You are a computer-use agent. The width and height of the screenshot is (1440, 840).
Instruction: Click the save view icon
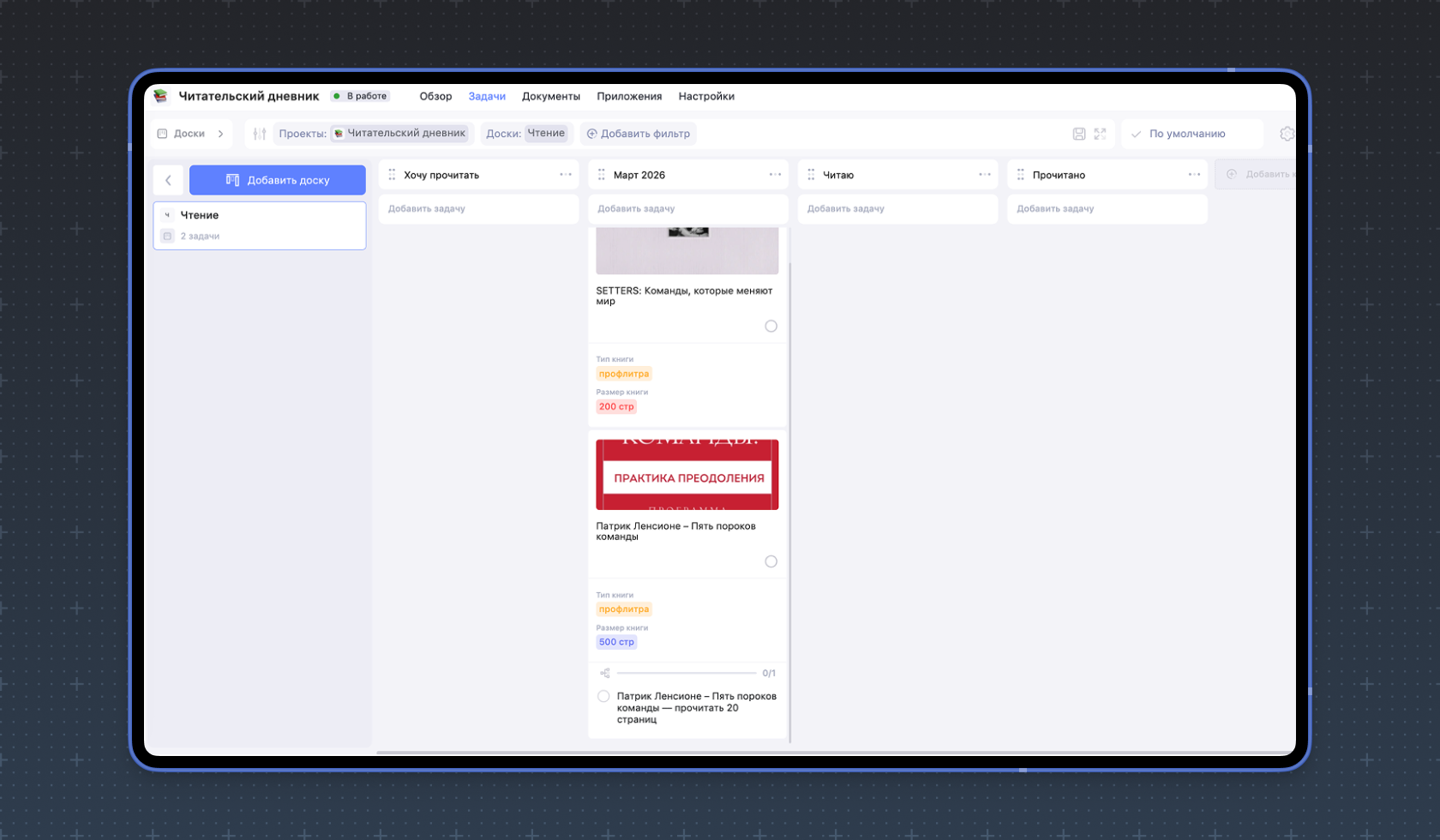pyautogui.click(x=1079, y=134)
